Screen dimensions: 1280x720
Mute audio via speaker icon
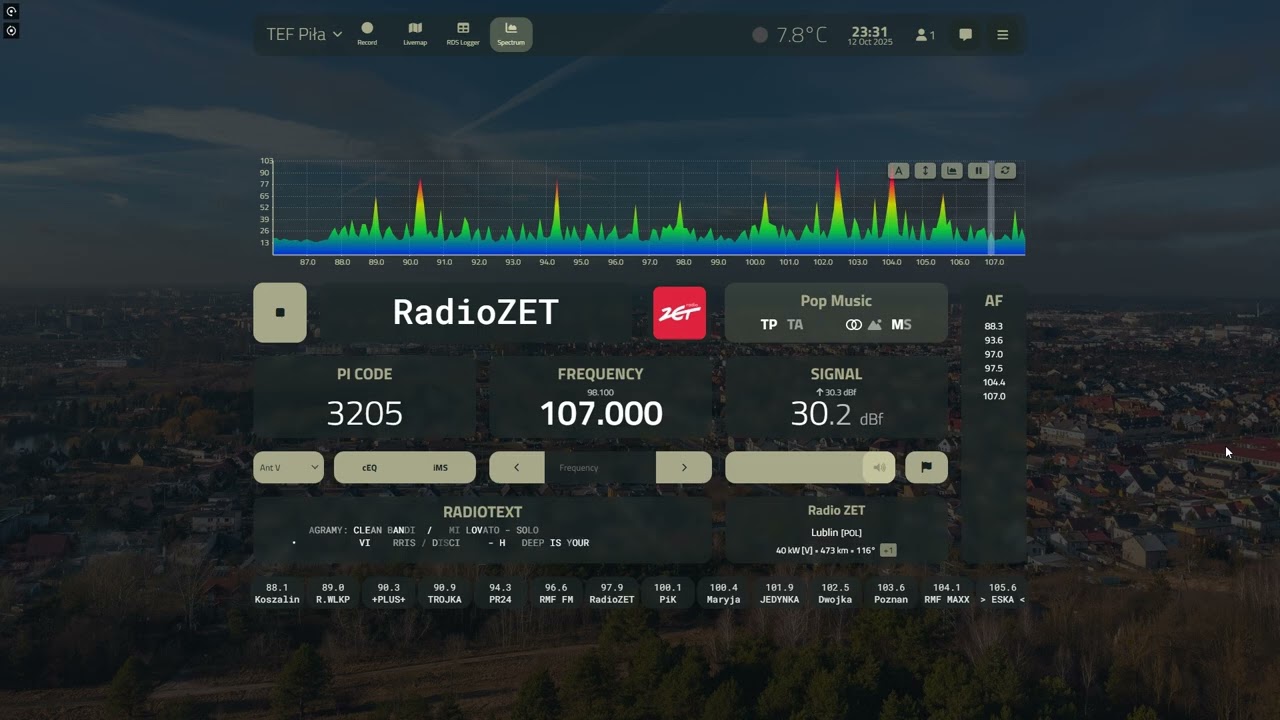pos(879,467)
